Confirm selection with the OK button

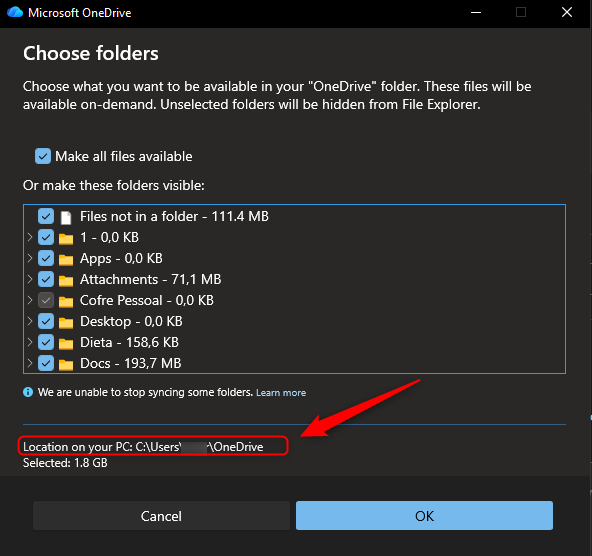pos(424,516)
